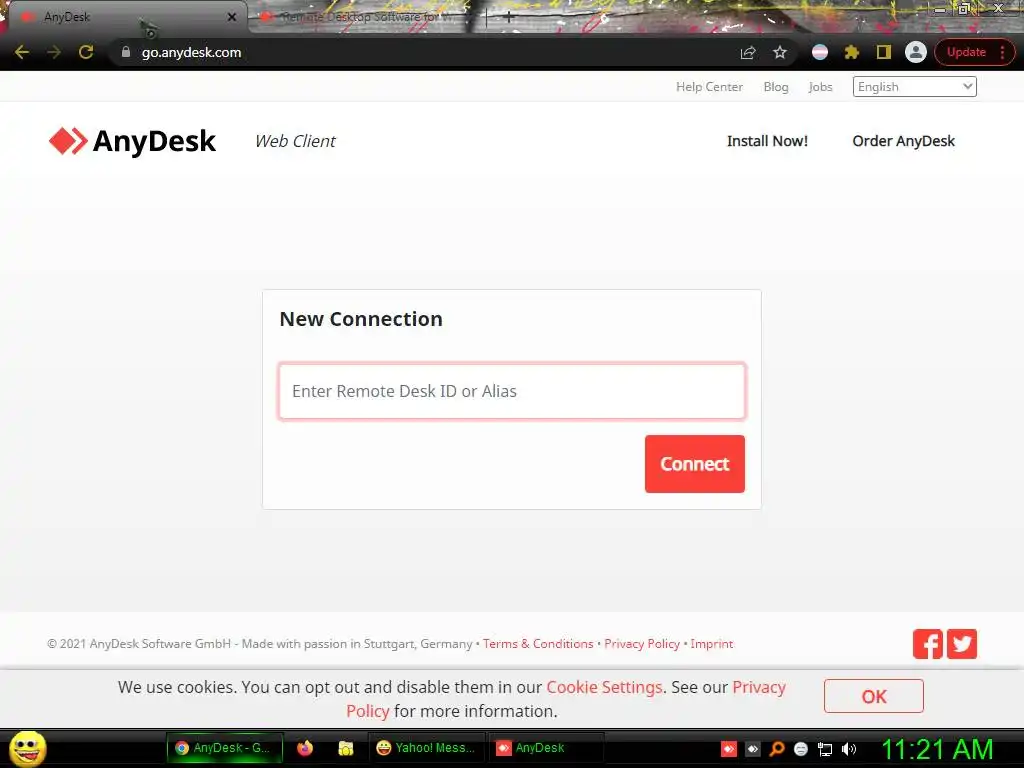The height and width of the screenshot is (768, 1024).
Task: Open AnyDesk's Facebook page icon
Action: pos(927,644)
